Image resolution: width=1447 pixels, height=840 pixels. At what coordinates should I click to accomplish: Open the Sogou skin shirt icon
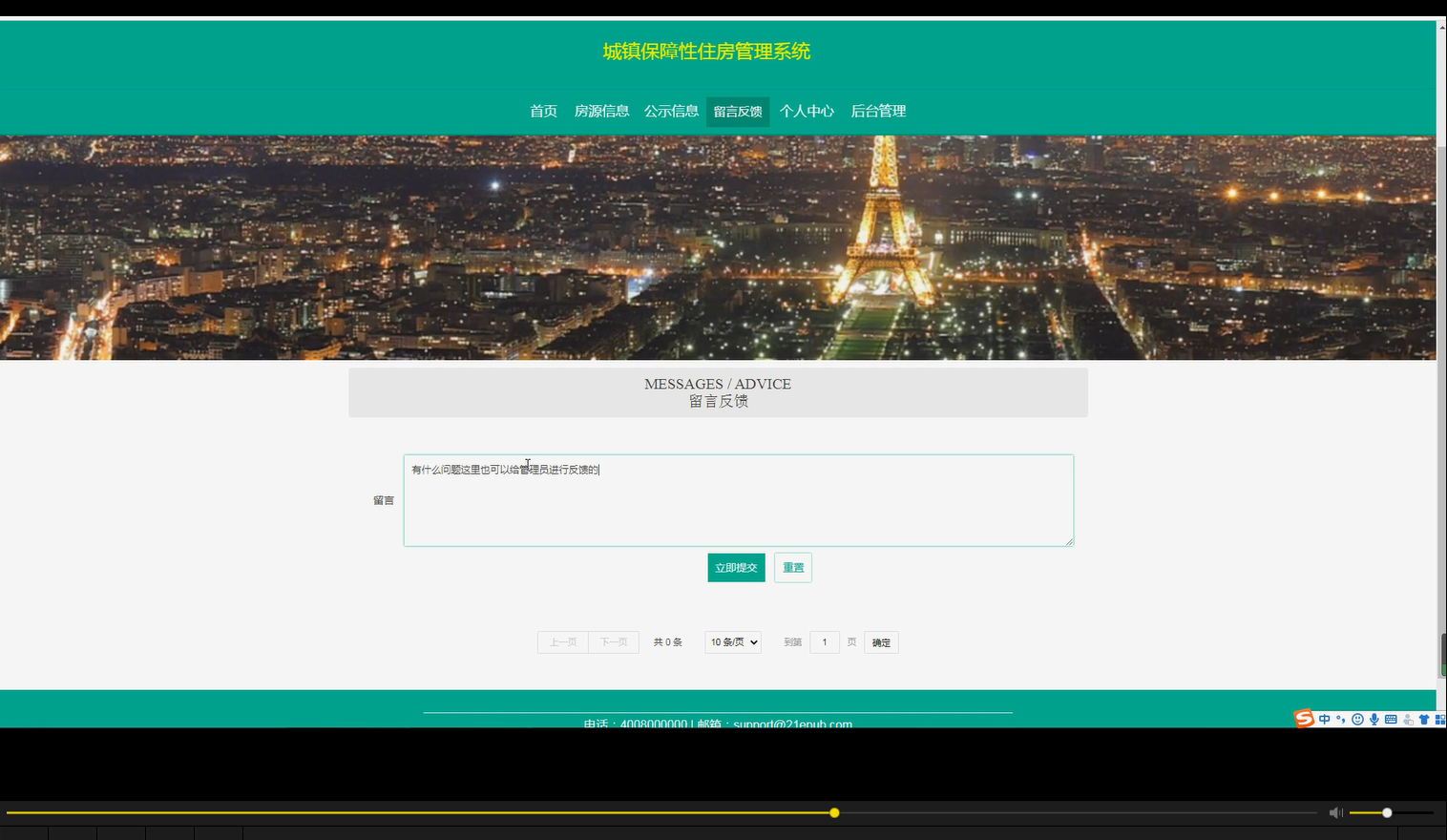pyautogui.click(x=1423, y=720)
